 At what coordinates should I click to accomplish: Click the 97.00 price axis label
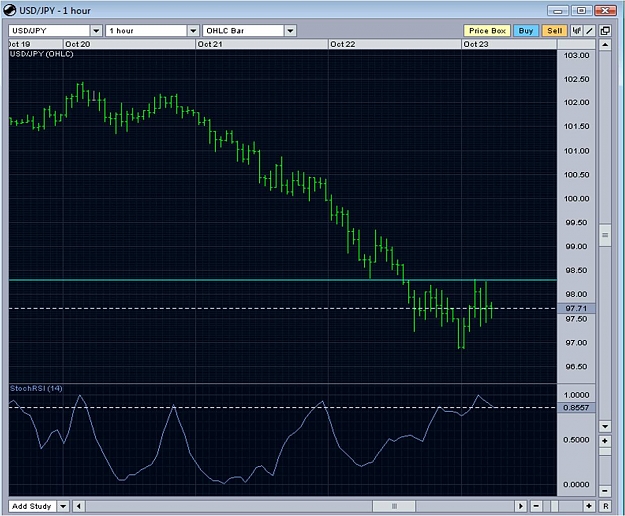(x=576, y=343)
